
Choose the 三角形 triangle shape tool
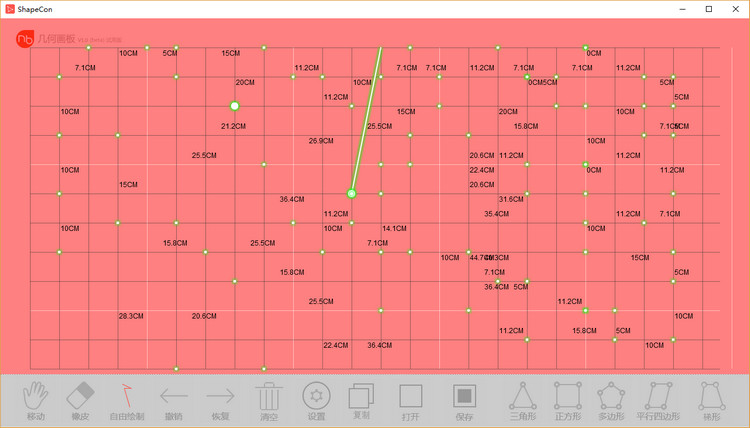tap(522, 401)
